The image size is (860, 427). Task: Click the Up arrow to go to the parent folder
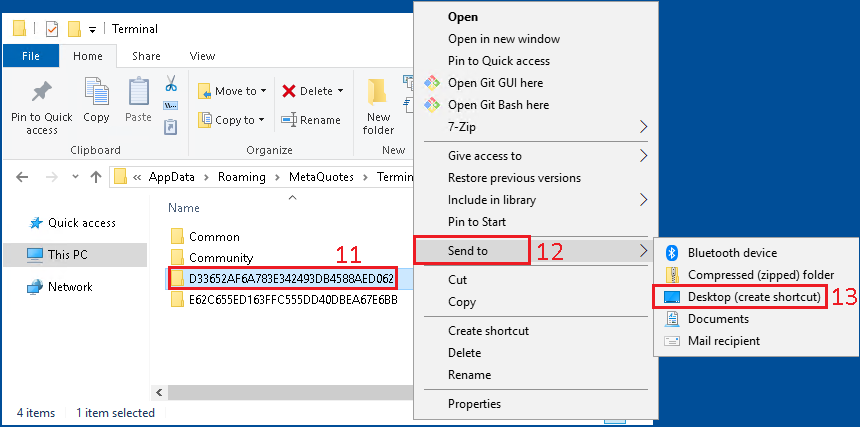96,177
